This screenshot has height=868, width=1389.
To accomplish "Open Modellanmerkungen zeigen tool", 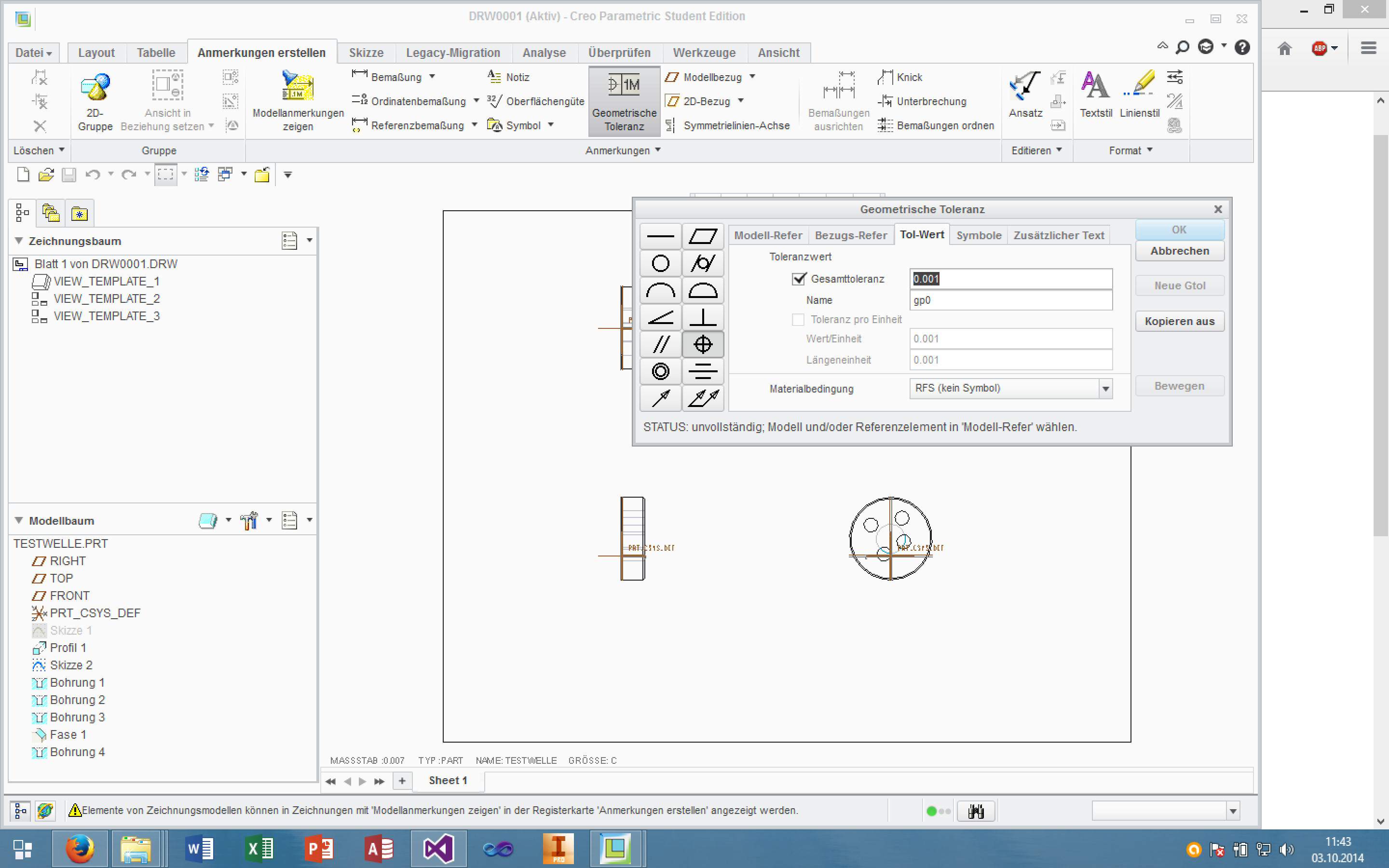I will [298, 101].
